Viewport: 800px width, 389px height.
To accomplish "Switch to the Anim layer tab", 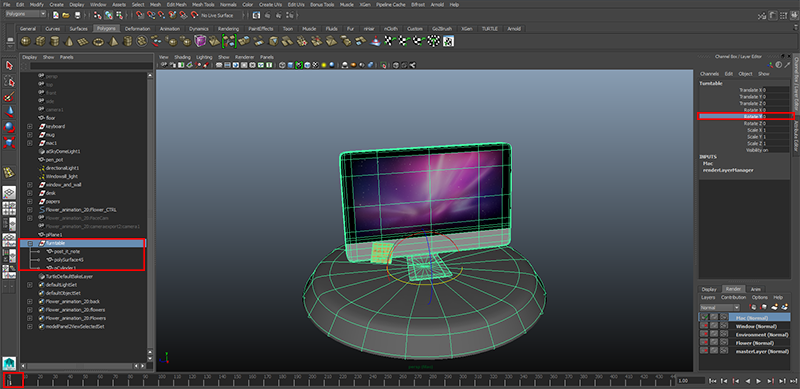I will (756, 289).
